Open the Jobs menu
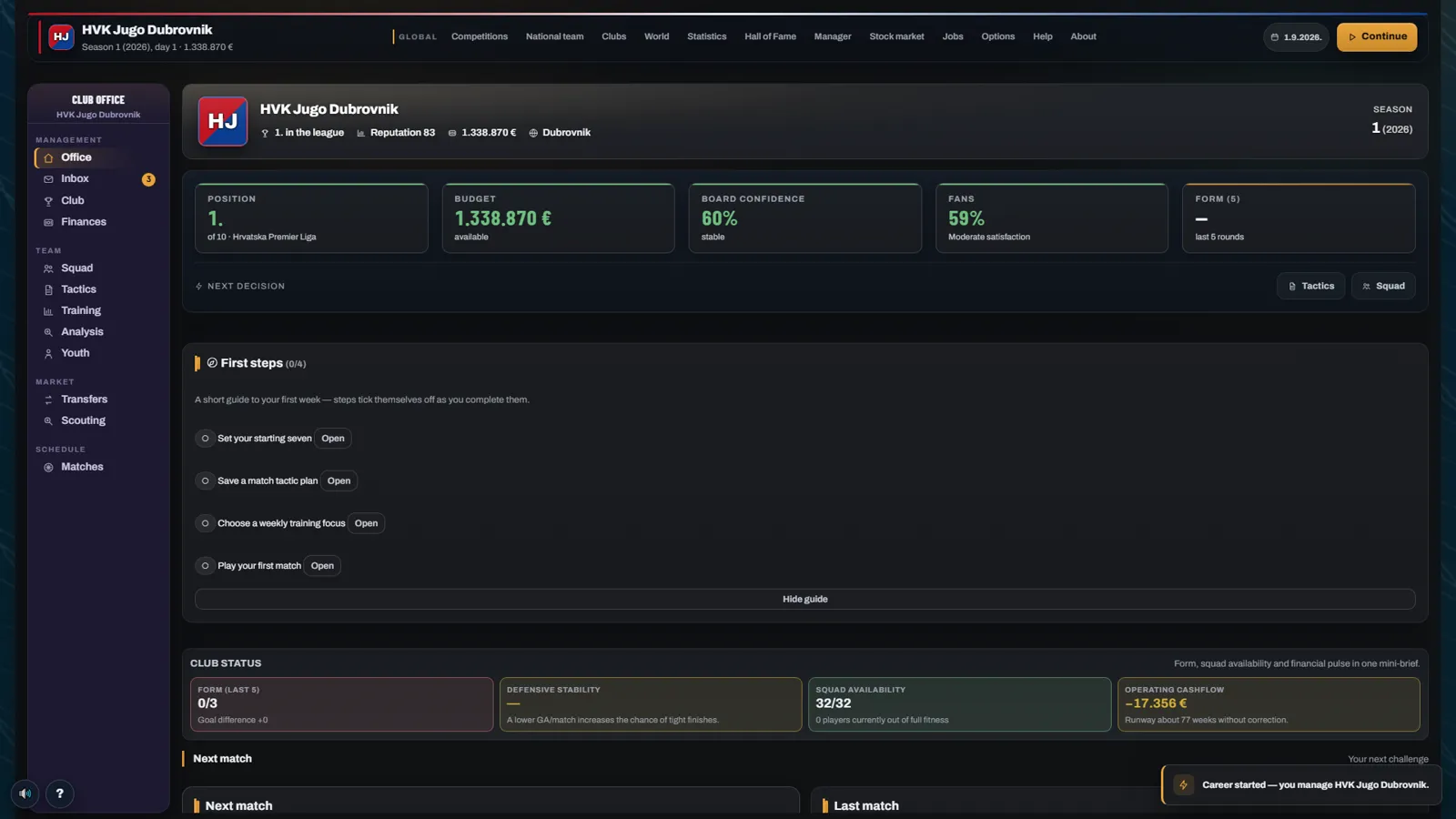The height and width of the screenshot is (819, 1456). point(953,37)
